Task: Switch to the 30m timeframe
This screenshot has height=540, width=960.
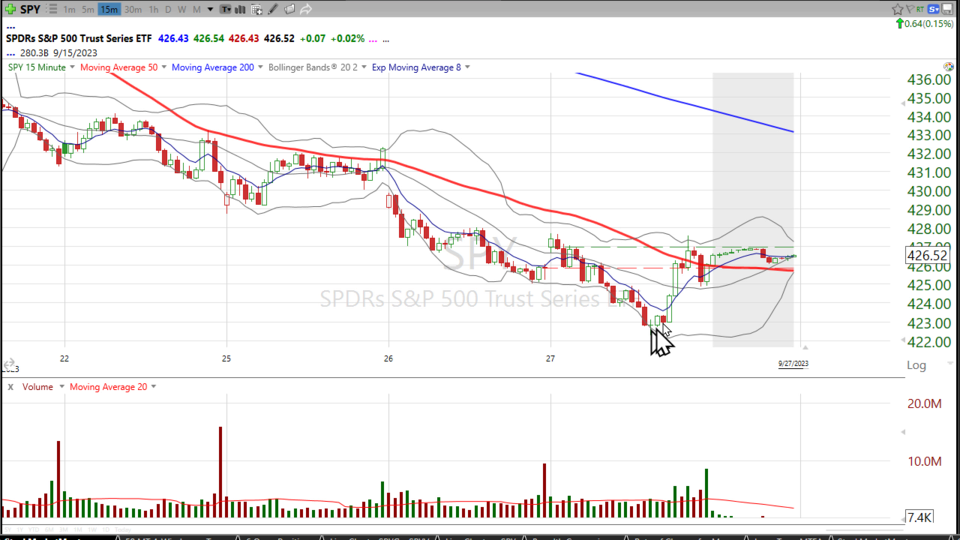Action: (x=132, y=9)
